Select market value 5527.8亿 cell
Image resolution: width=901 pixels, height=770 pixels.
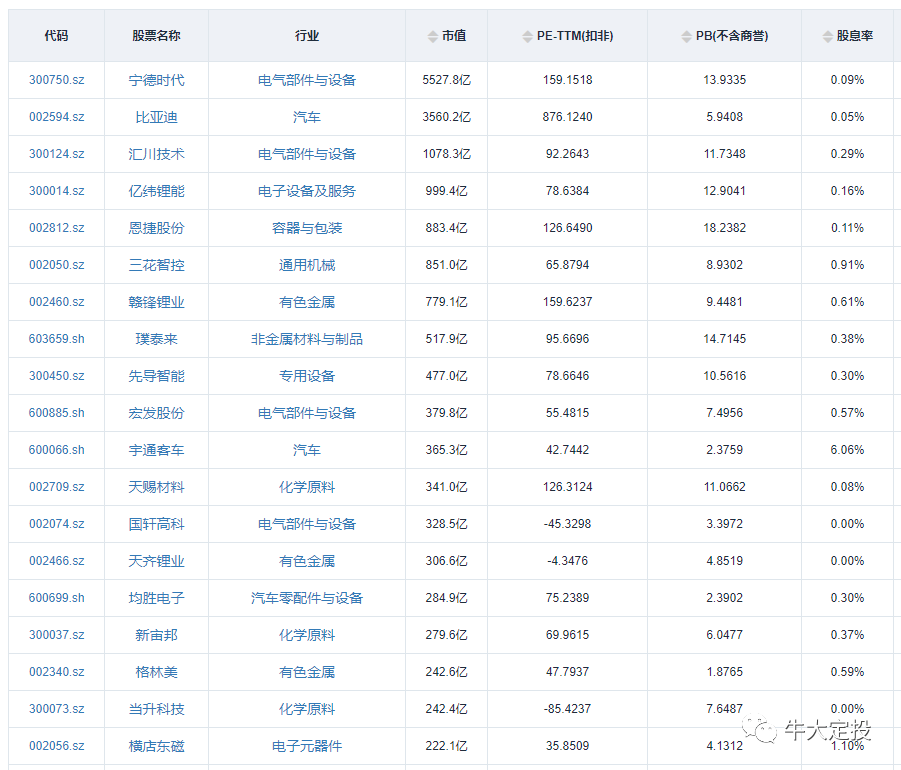click(446, 80)
